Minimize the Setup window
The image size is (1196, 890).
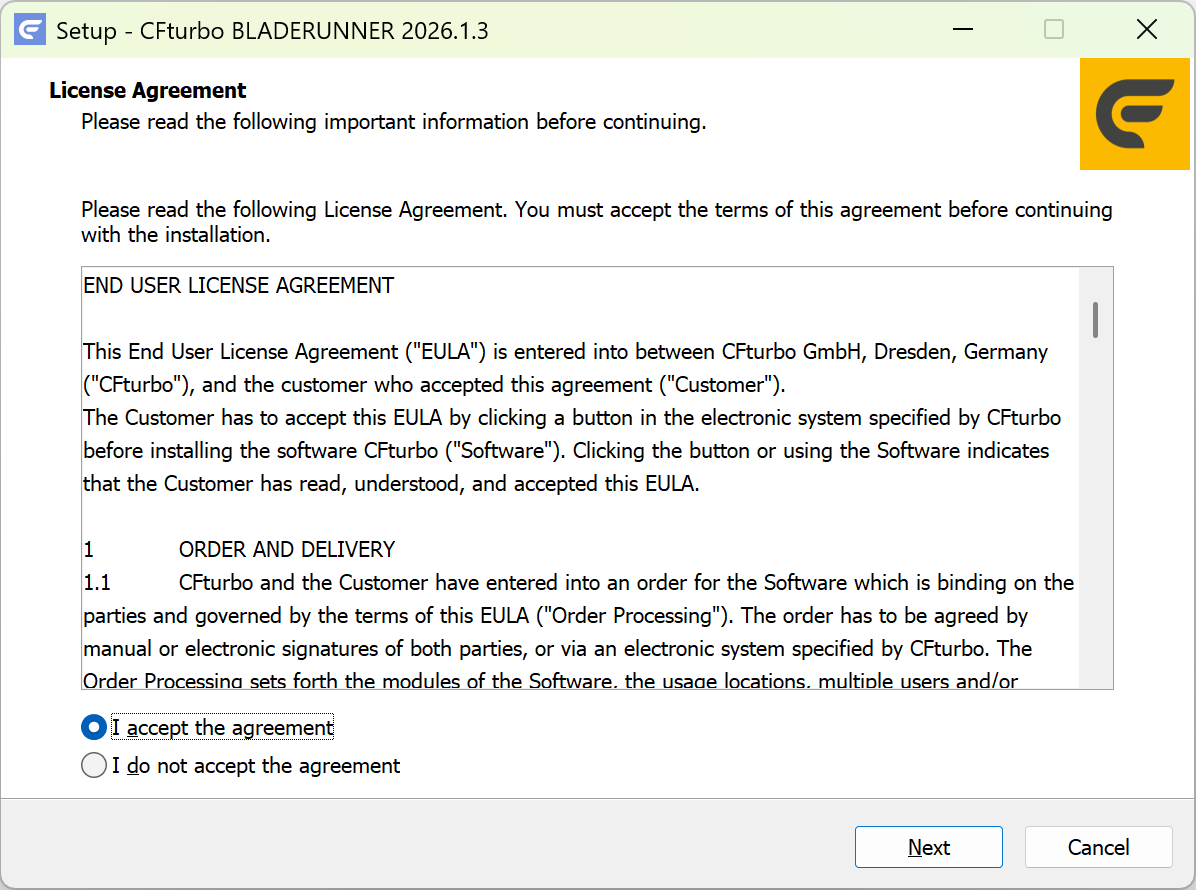pyautogui.click(x=963, y=30)
